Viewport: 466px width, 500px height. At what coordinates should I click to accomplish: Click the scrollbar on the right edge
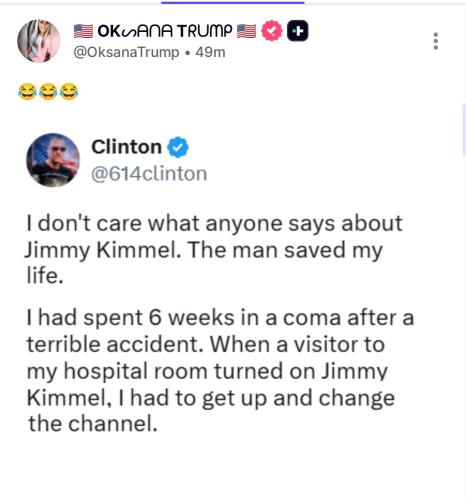pos(464,129)
